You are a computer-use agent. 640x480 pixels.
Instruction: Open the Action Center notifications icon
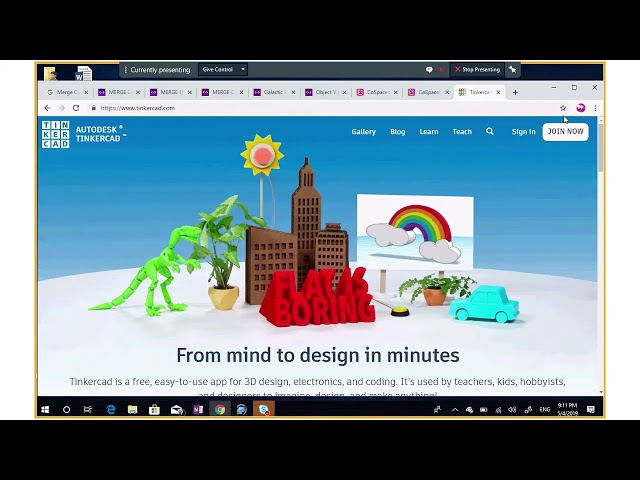[x=591, y=409]
